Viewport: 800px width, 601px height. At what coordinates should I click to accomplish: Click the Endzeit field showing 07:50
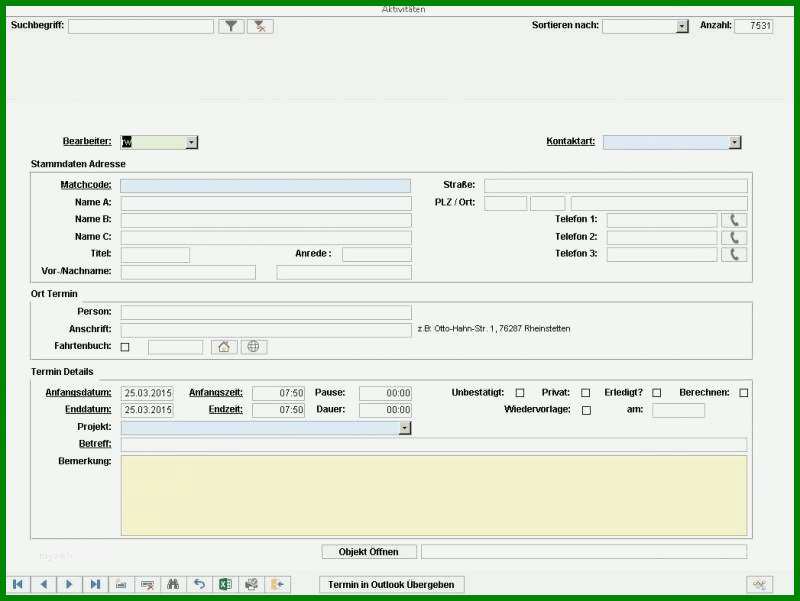(x=279, y=410)
